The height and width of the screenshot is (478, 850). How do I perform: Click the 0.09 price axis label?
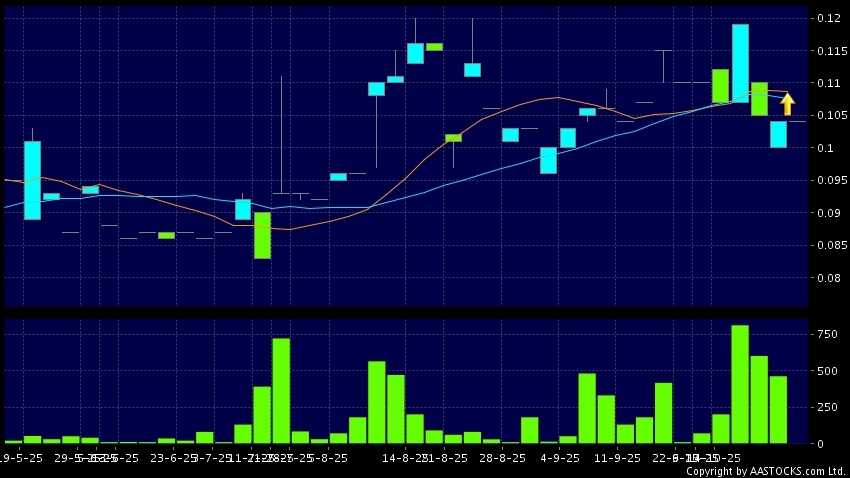pyautogui.click(x=826, y=214)
